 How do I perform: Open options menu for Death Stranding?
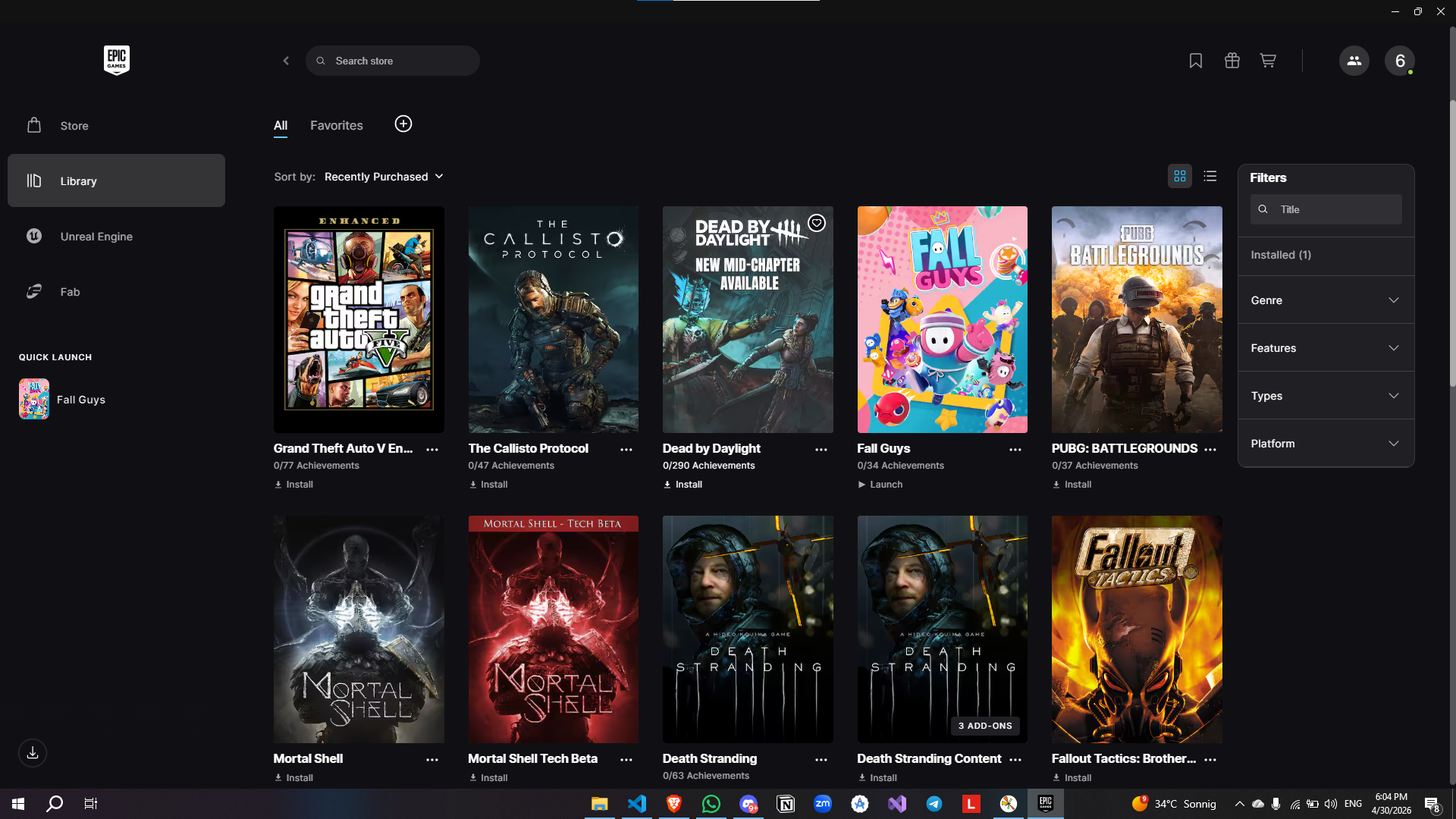821,760
